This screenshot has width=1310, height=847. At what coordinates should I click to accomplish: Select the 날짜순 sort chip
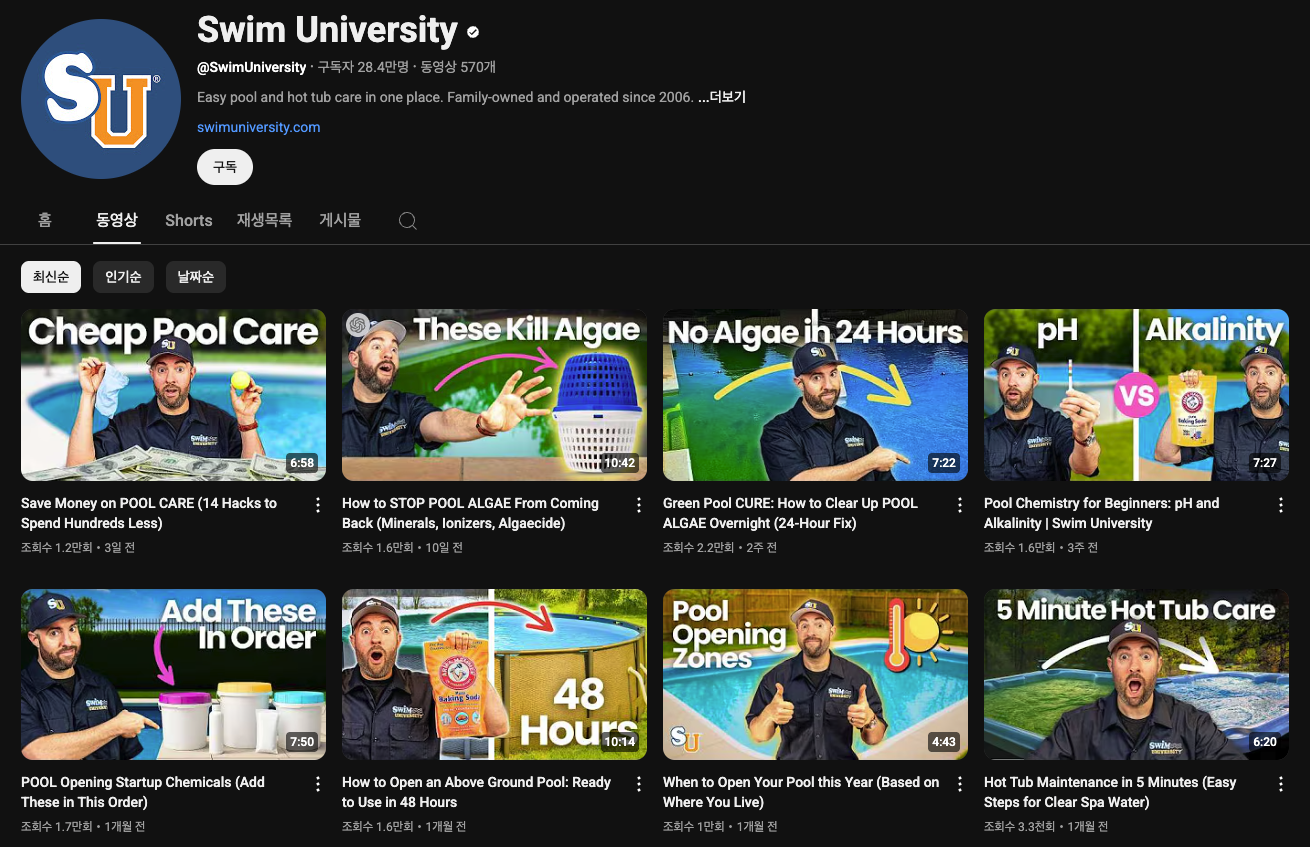click(x=196, y=277)
